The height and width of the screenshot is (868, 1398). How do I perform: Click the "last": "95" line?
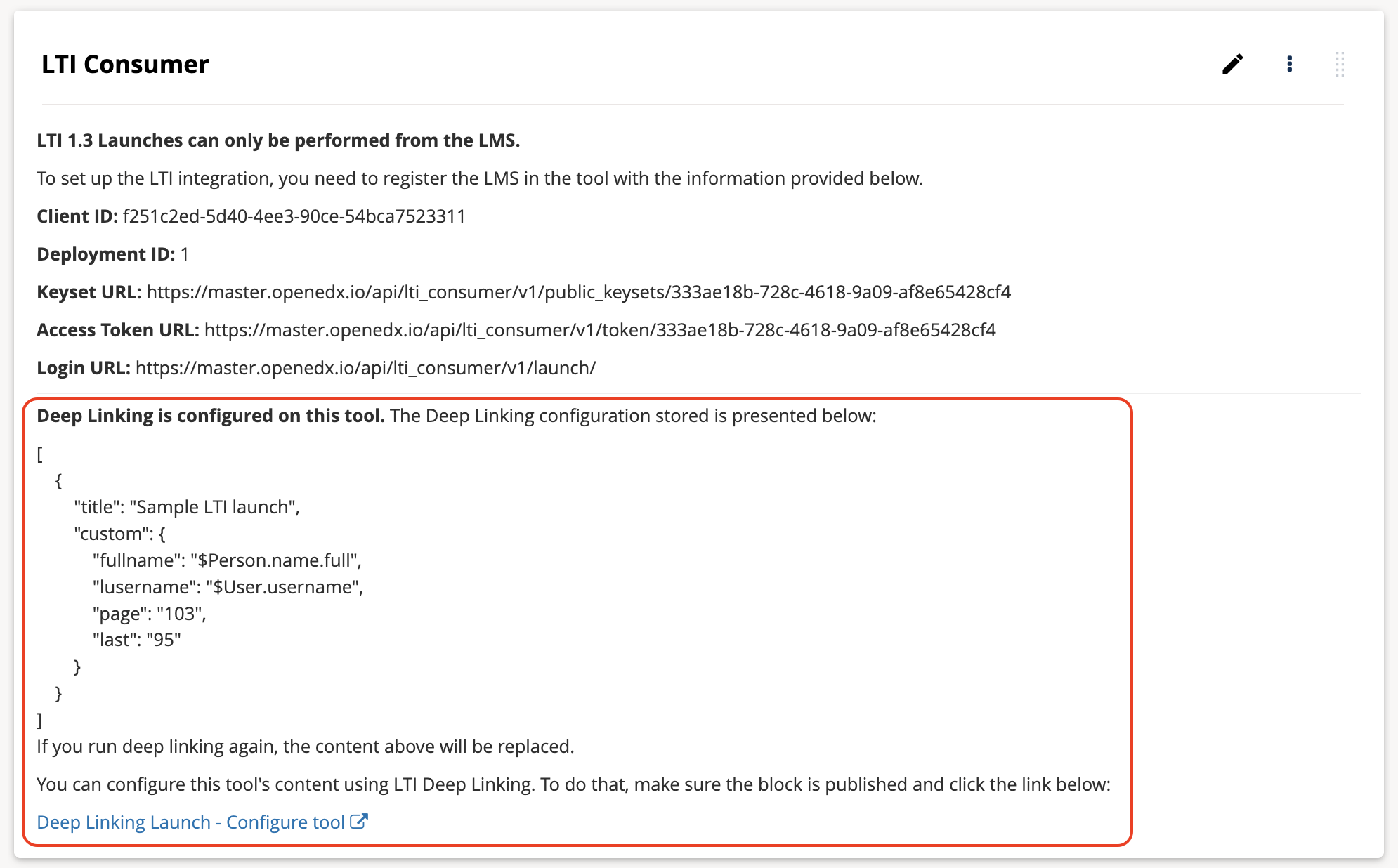tap(137, 640)
